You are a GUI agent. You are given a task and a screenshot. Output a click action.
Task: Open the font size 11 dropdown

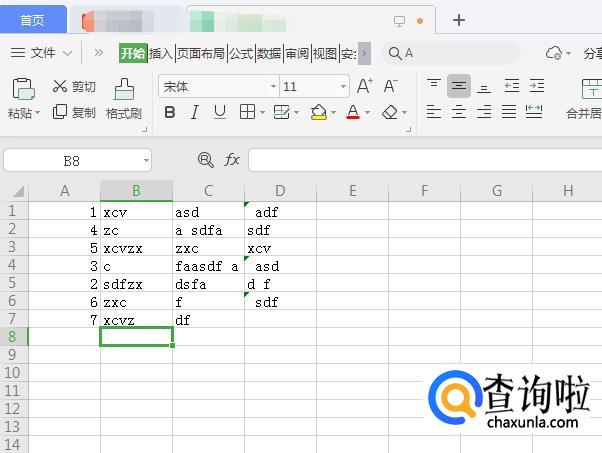click(343, 86)
